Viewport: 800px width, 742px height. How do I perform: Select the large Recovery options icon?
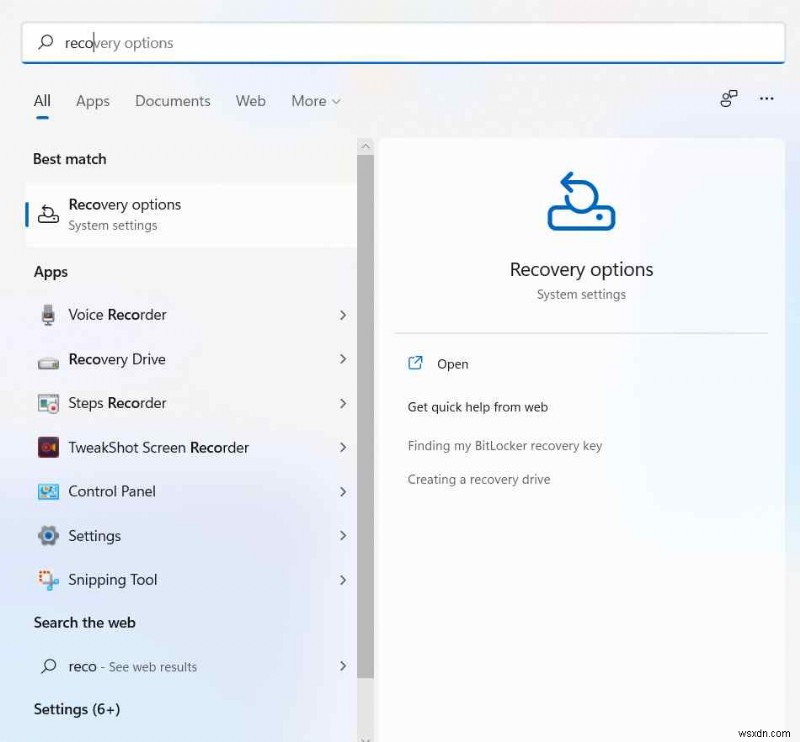581,201
